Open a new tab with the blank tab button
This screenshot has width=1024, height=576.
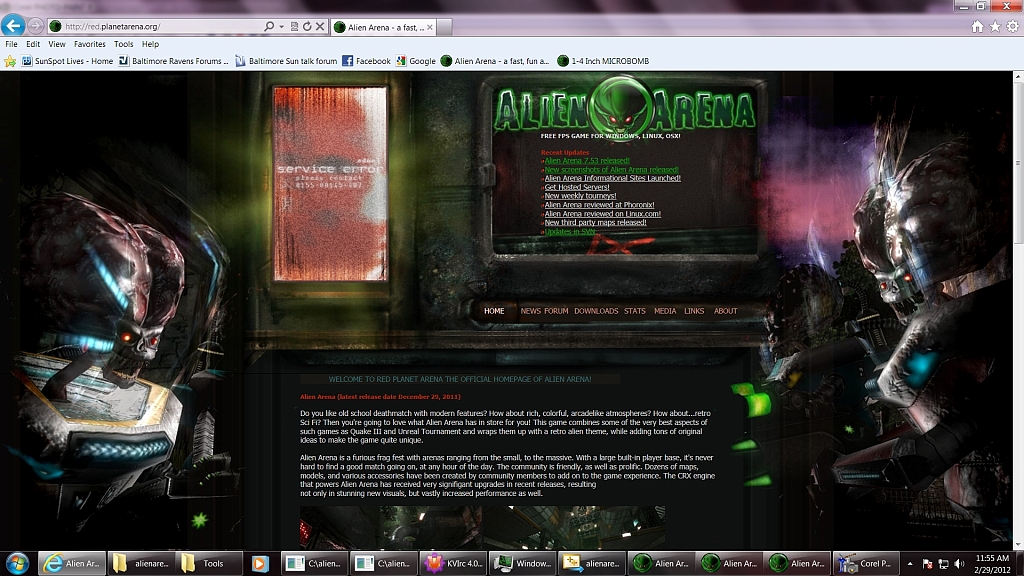click(x=444, y=27)
